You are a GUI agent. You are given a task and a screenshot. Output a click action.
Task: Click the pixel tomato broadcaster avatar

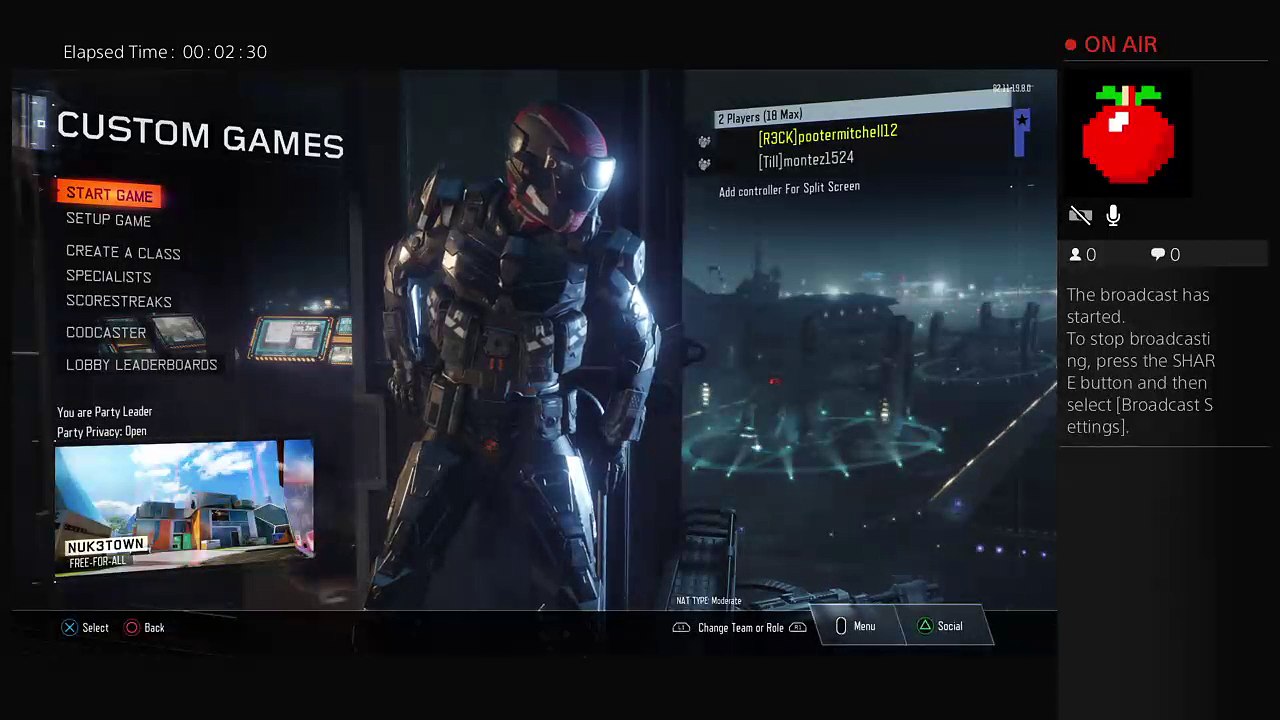pos(1128,134)
